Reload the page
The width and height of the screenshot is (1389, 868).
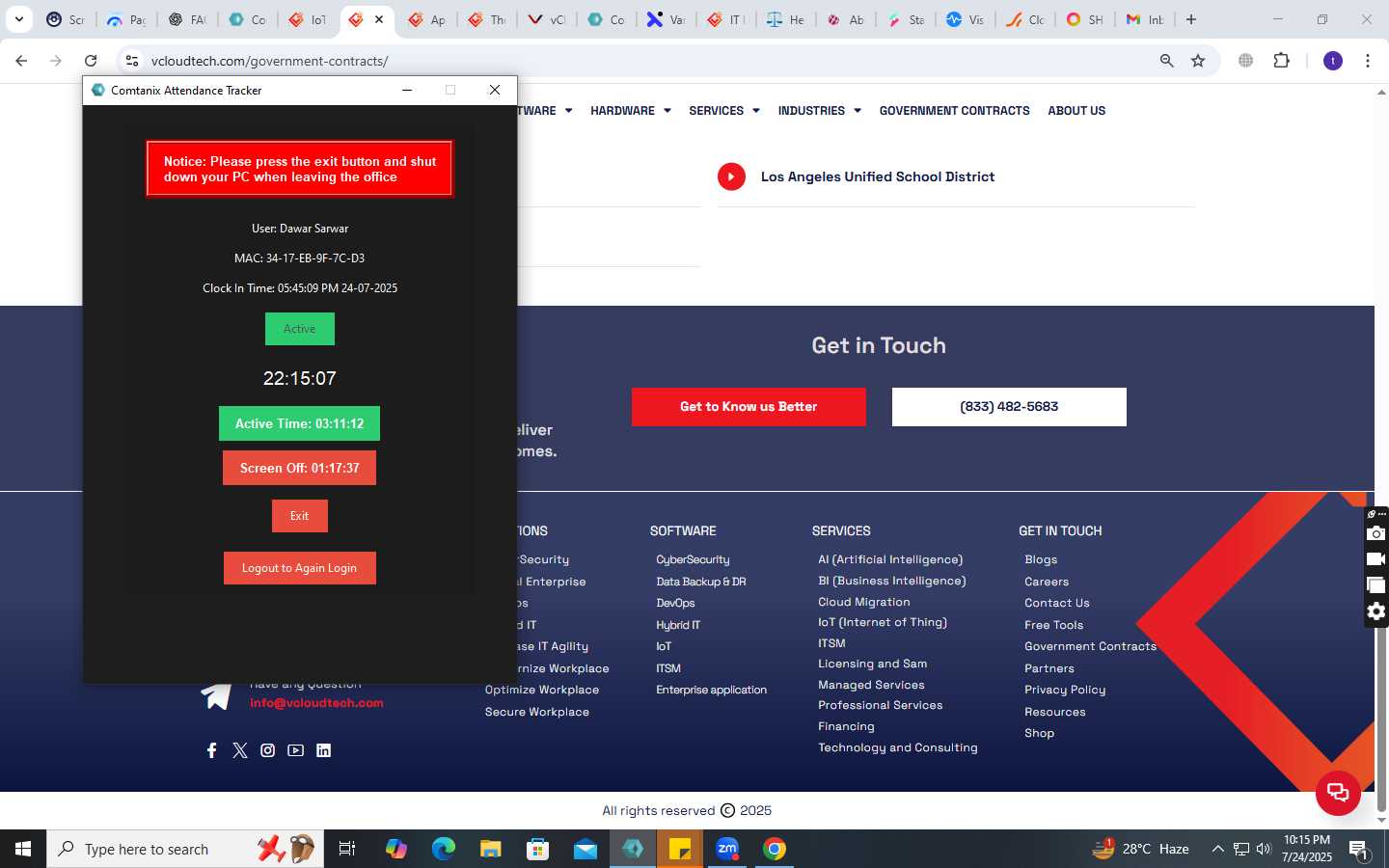click(x=91, y=61)
